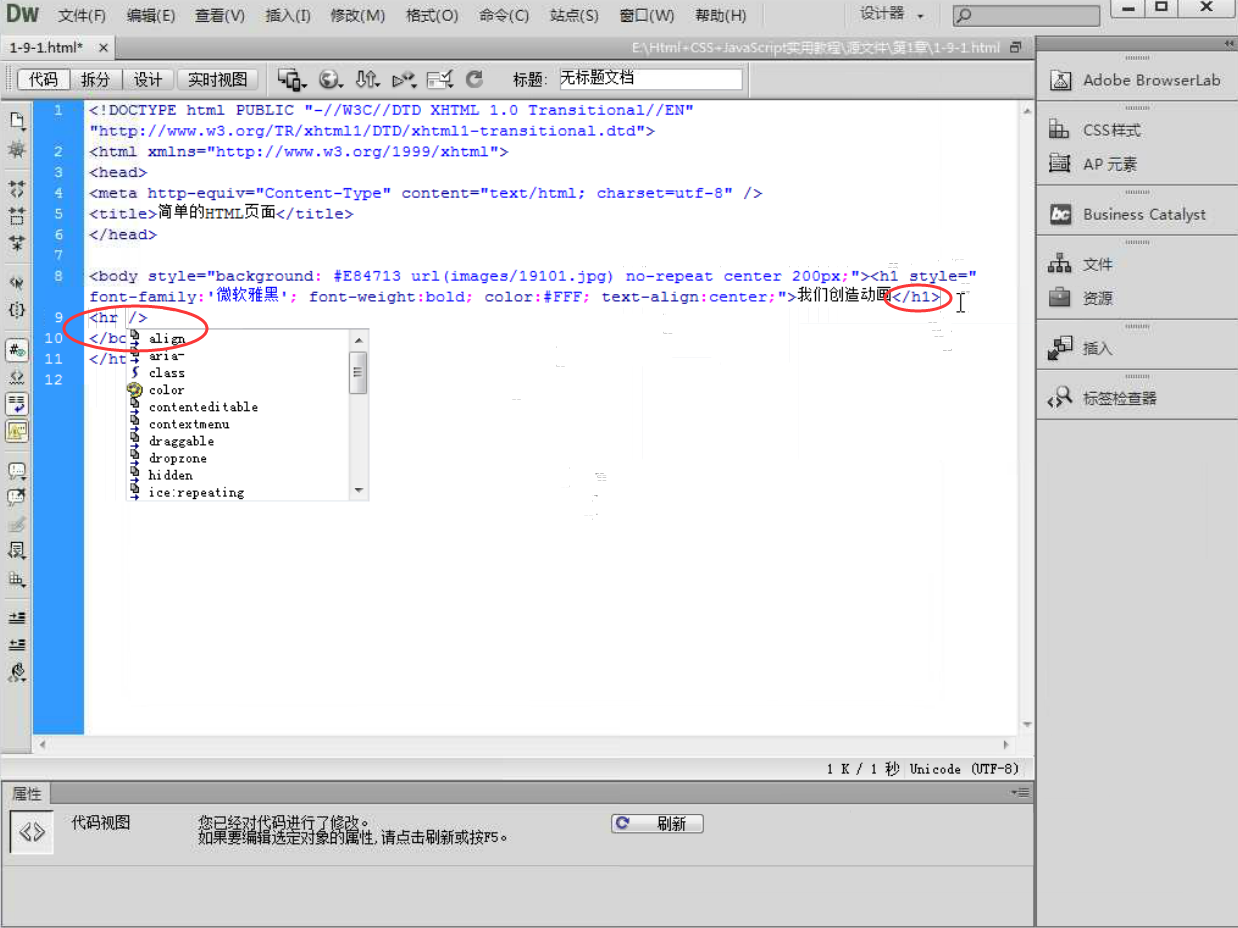1238x928 pixels.
Task: Click code hint list scroll-down arrow
Action: pyautogui.click(x=359, y=491)
